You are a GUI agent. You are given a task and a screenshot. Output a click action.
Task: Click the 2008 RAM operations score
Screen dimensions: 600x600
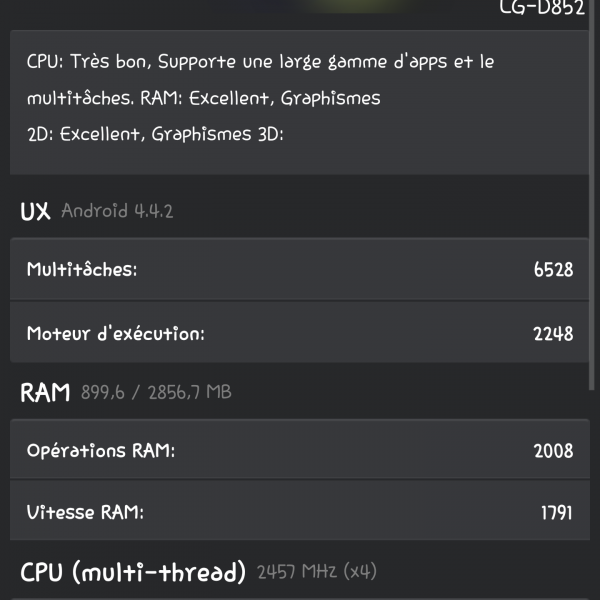click(x=553, y=451)
